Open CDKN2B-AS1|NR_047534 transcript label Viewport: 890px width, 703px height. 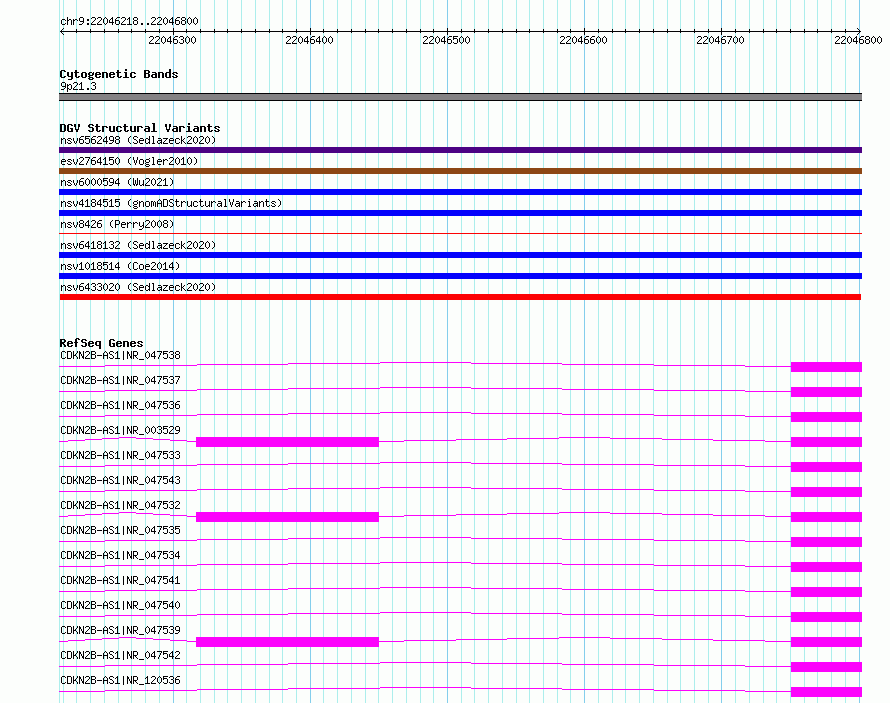pyautogui.click(x=120, y=555)
